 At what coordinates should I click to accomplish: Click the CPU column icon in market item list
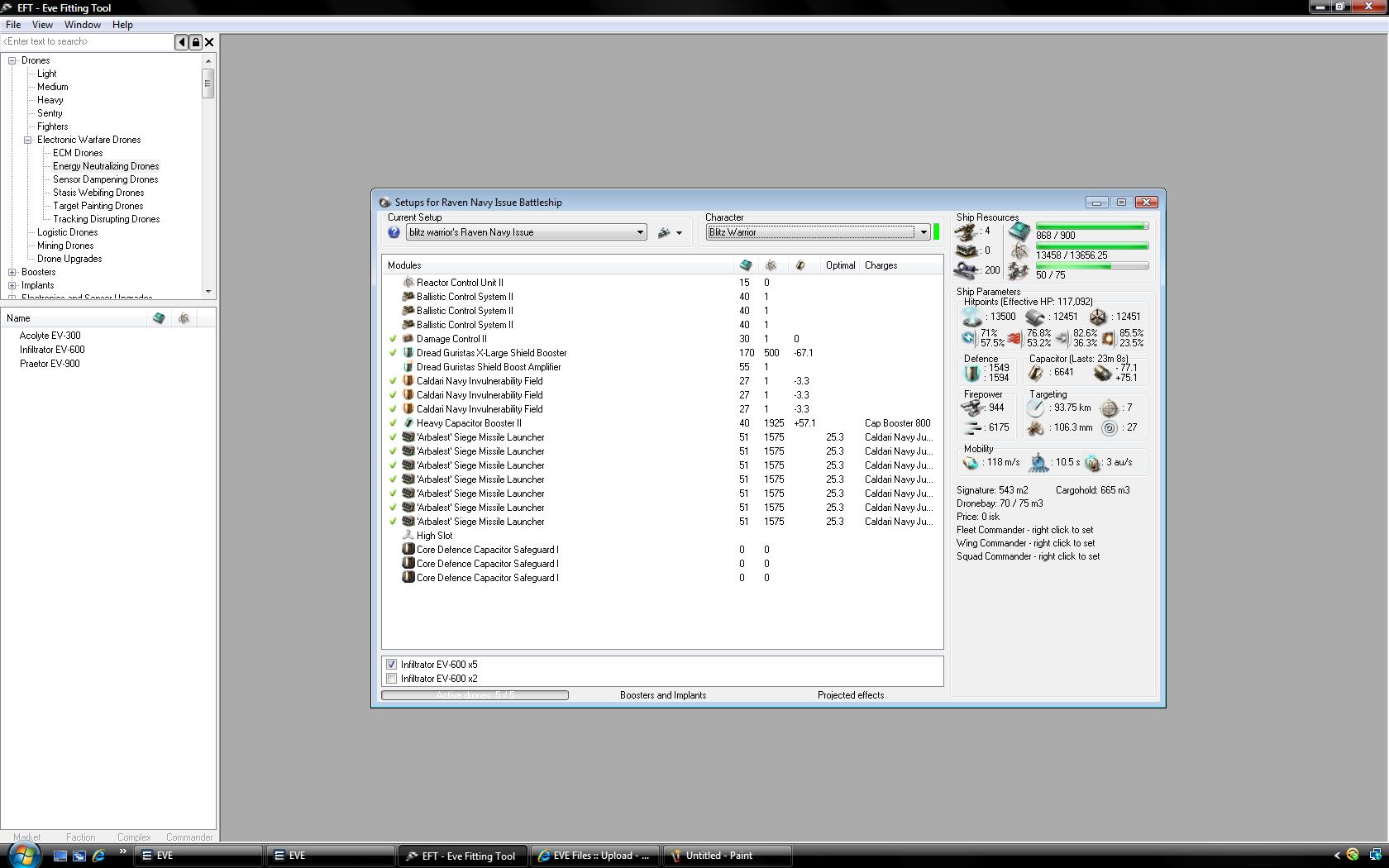(159, 318)
